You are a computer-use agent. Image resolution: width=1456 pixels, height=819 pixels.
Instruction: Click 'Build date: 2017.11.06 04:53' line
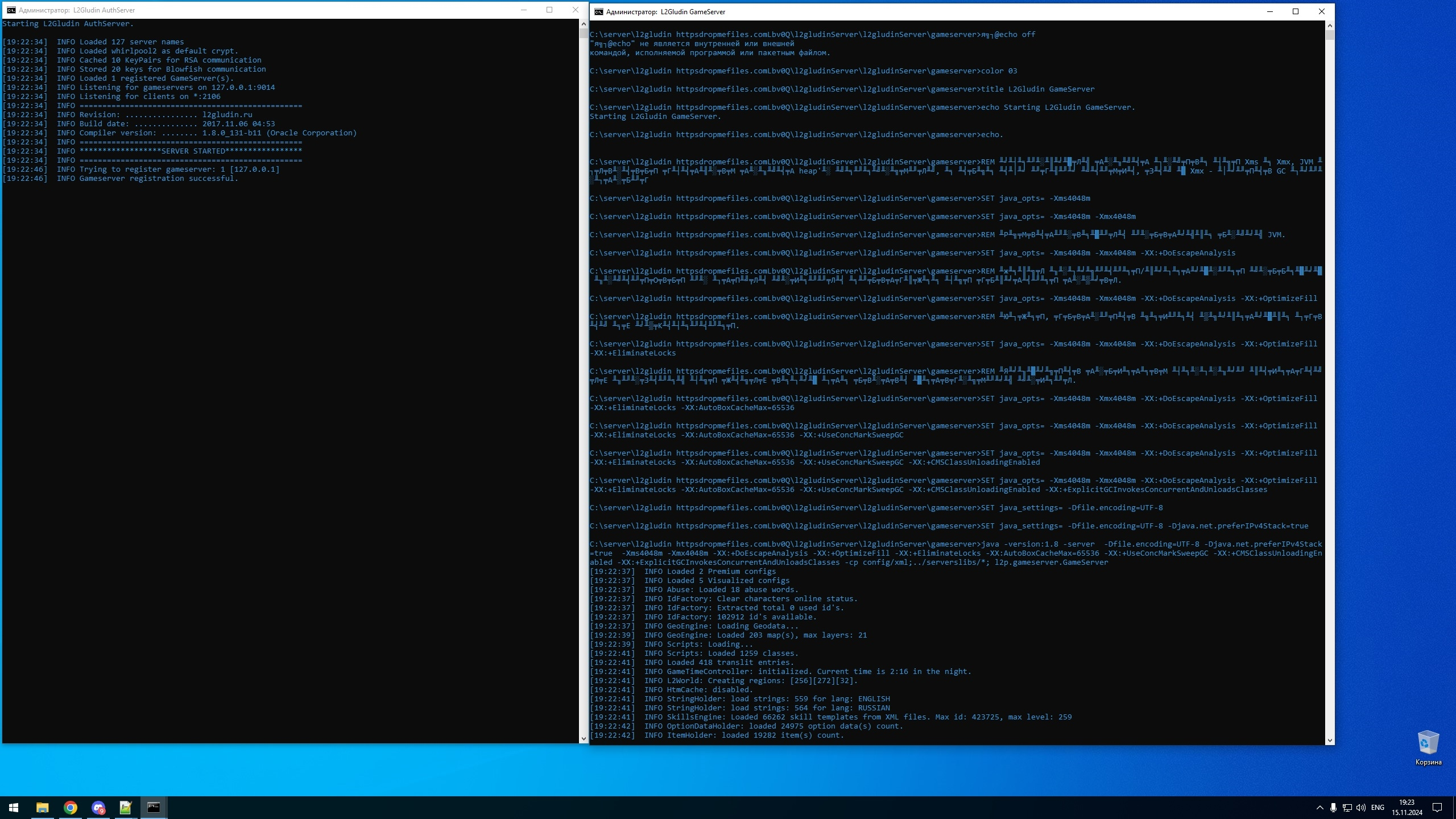(x=139, y=124)
